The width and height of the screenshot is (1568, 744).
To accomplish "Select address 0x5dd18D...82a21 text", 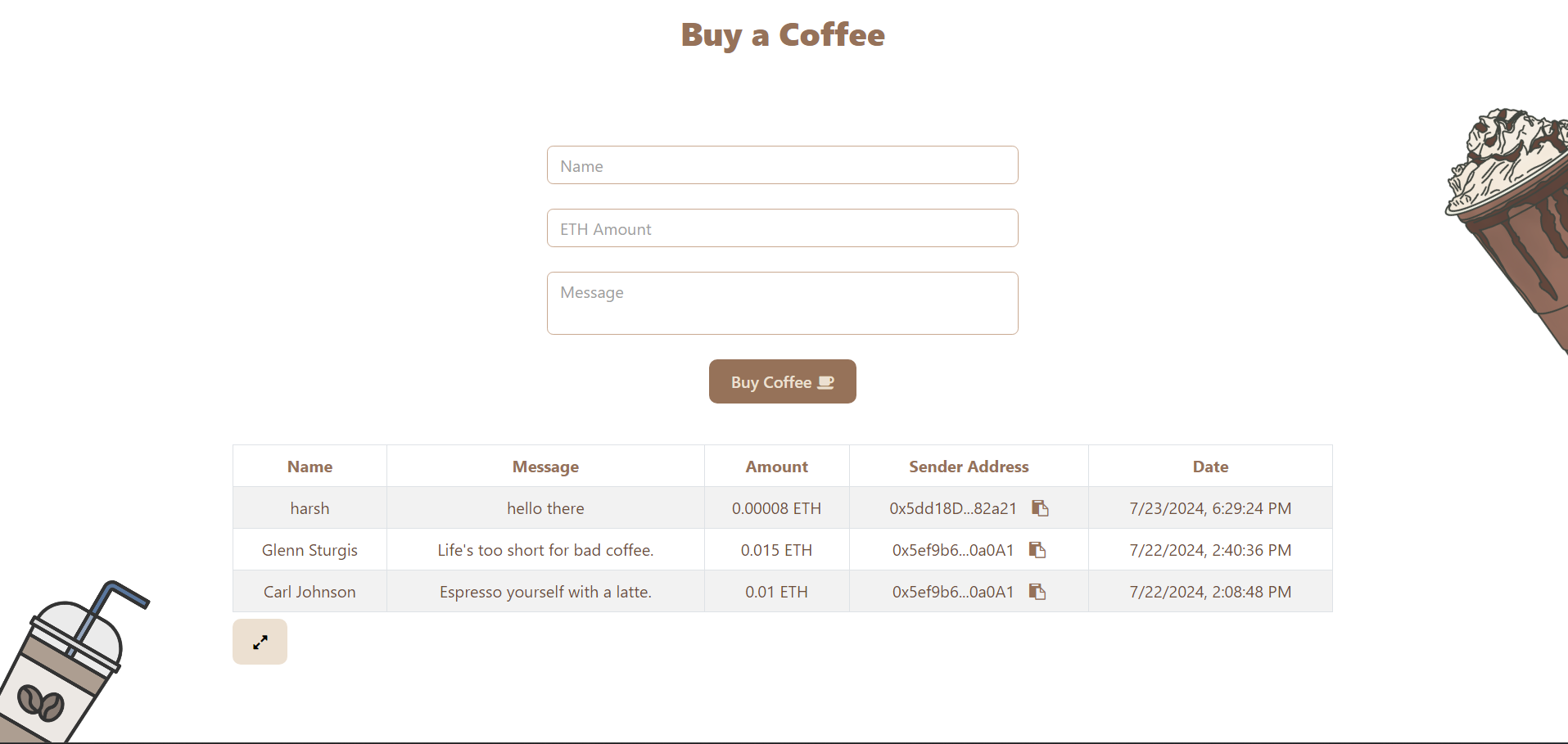I will (x=953, y=508).
